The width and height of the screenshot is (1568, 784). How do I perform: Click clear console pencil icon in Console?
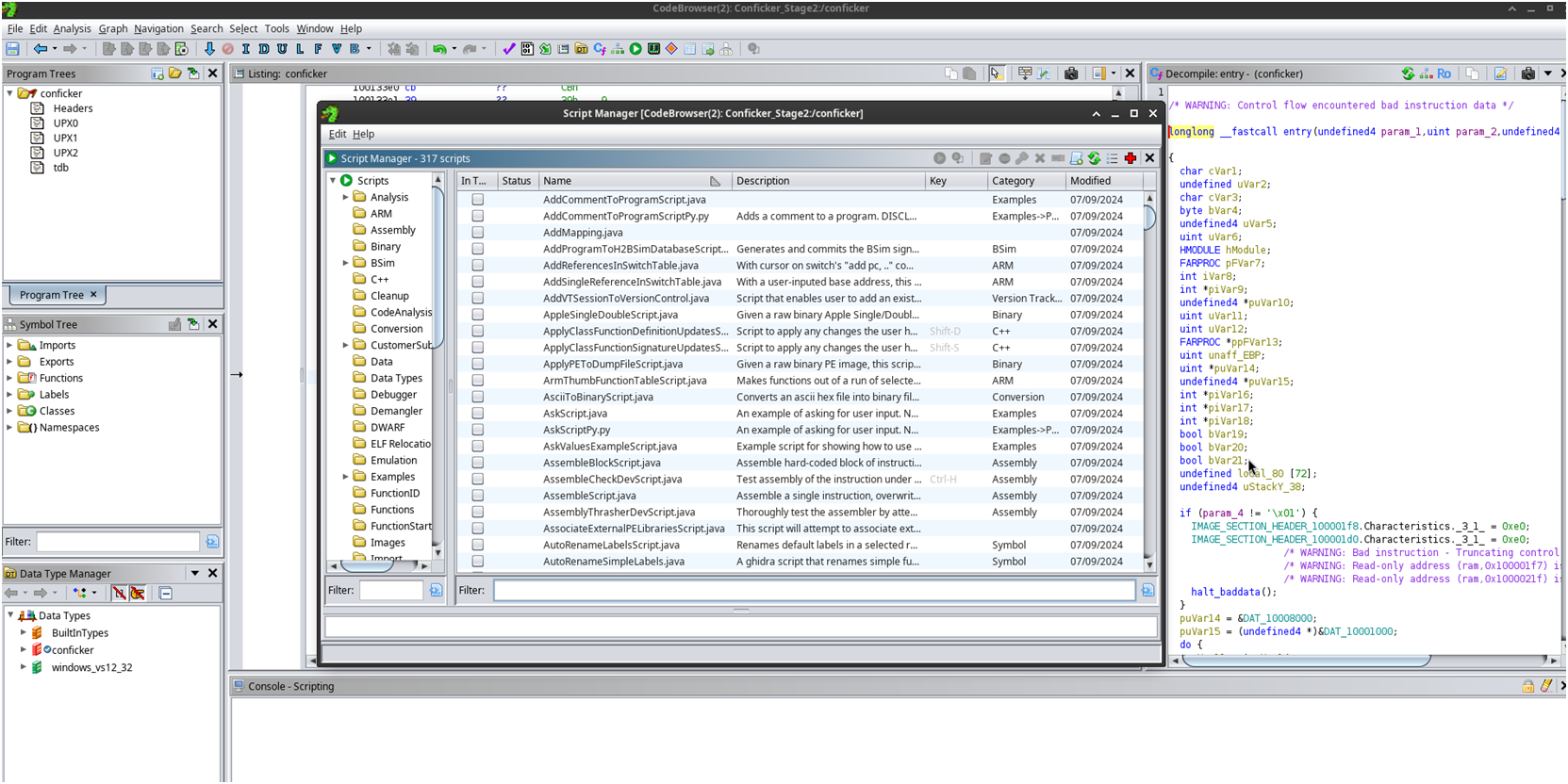[1546, 686]
